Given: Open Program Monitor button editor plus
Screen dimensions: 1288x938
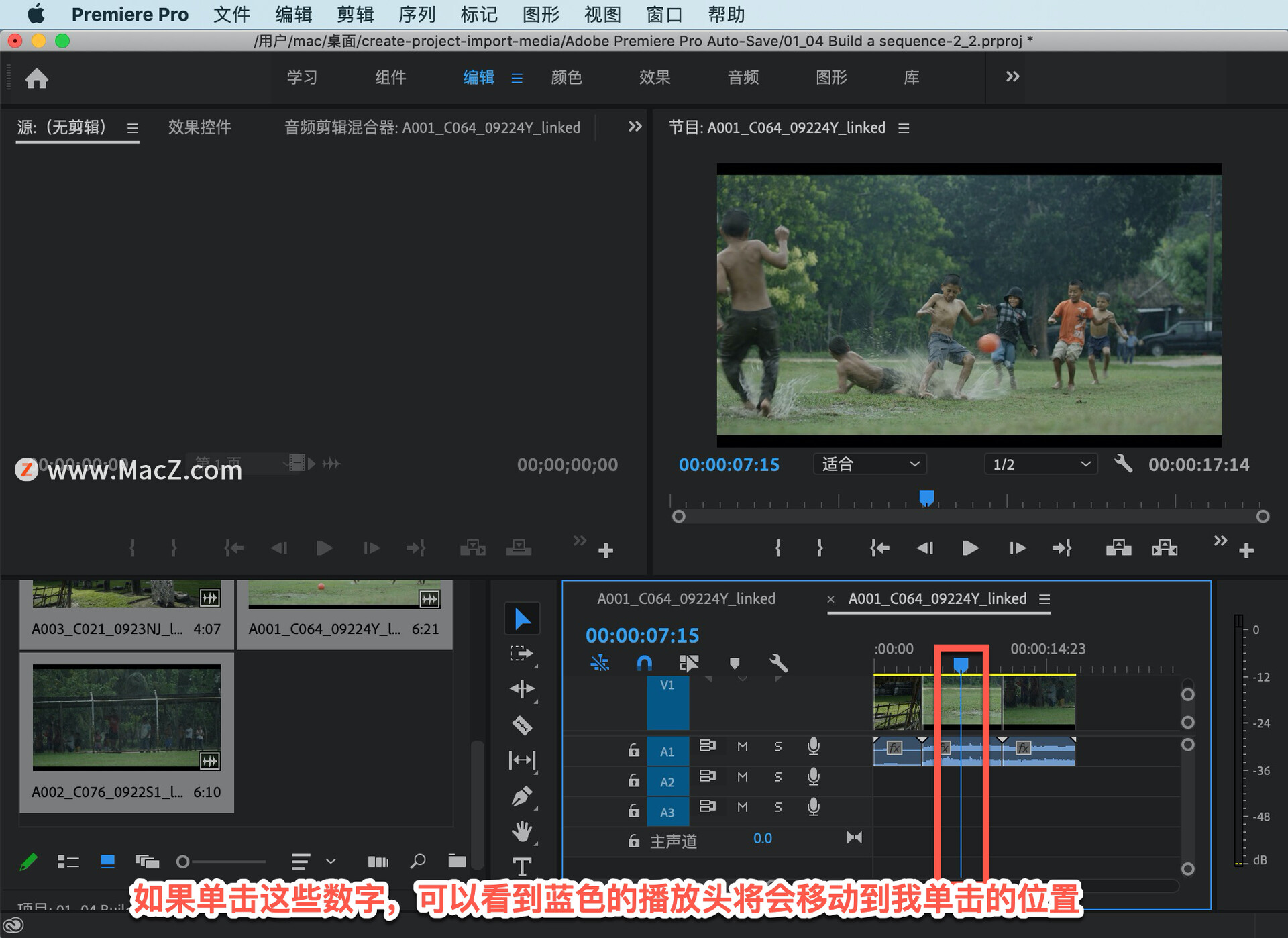Looking at the screenshot, I should 1246,551.
